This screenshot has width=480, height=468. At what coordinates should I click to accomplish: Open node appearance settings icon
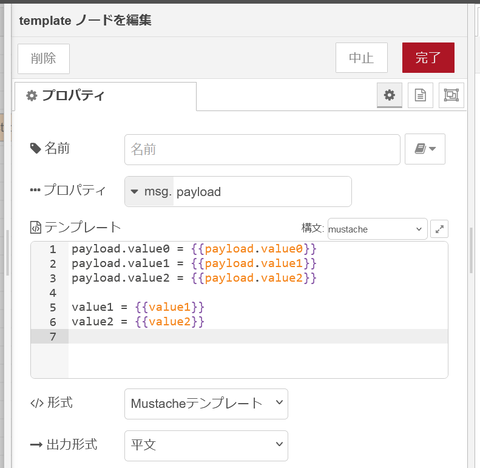click(x=451, y=95)
